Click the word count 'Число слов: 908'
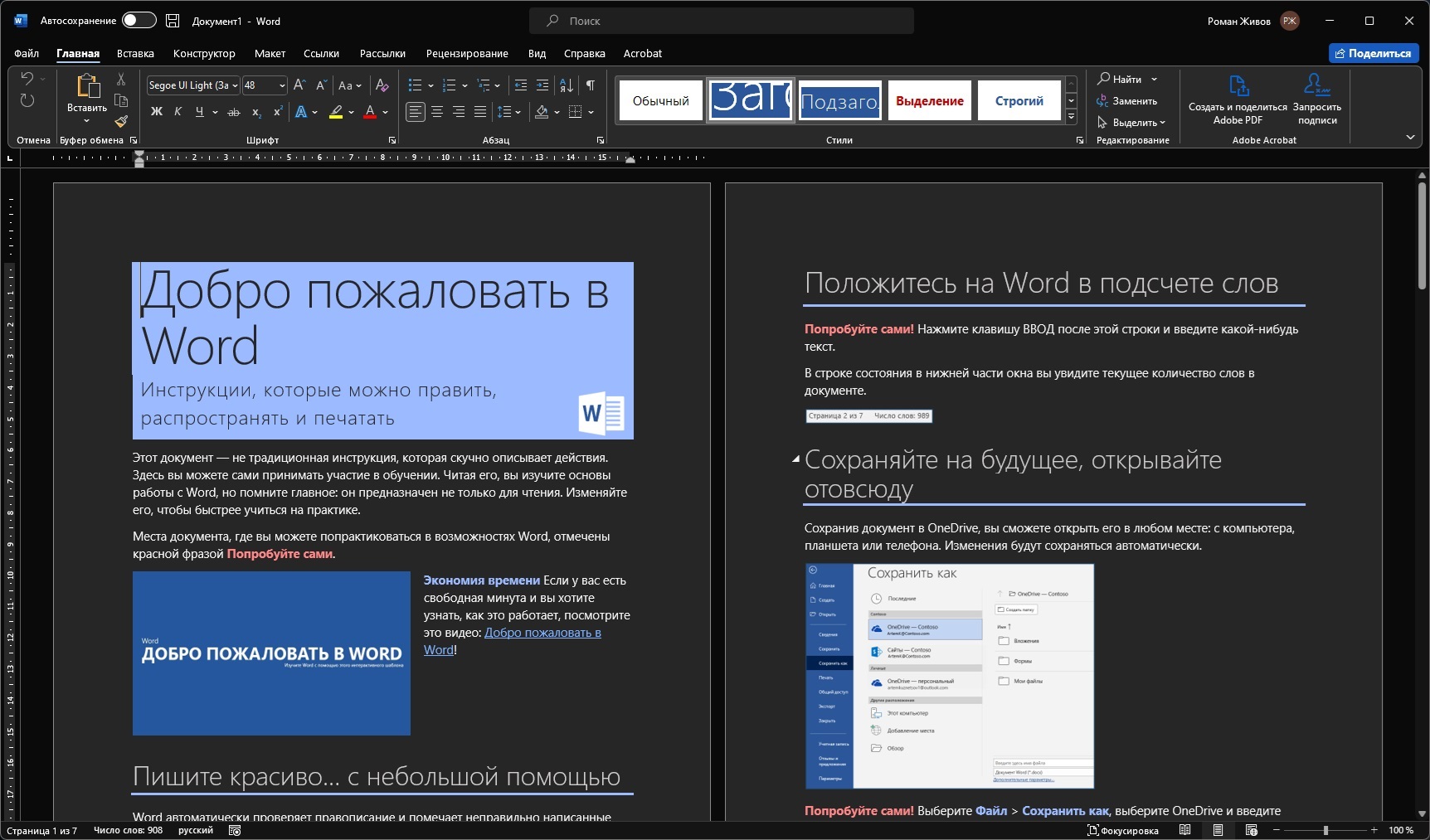Screen dimensions: 1430x840 [x=129, y=830]
